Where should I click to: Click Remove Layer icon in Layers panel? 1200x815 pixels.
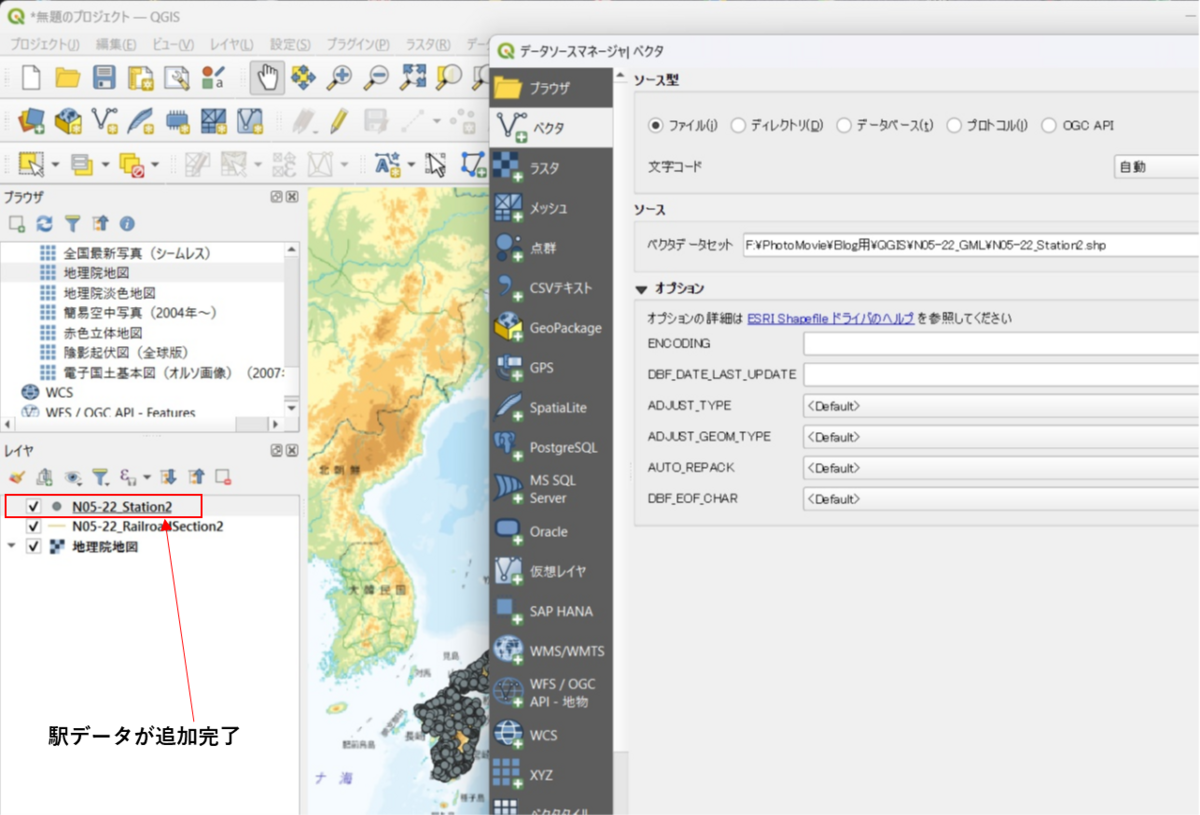pos(223,477)
